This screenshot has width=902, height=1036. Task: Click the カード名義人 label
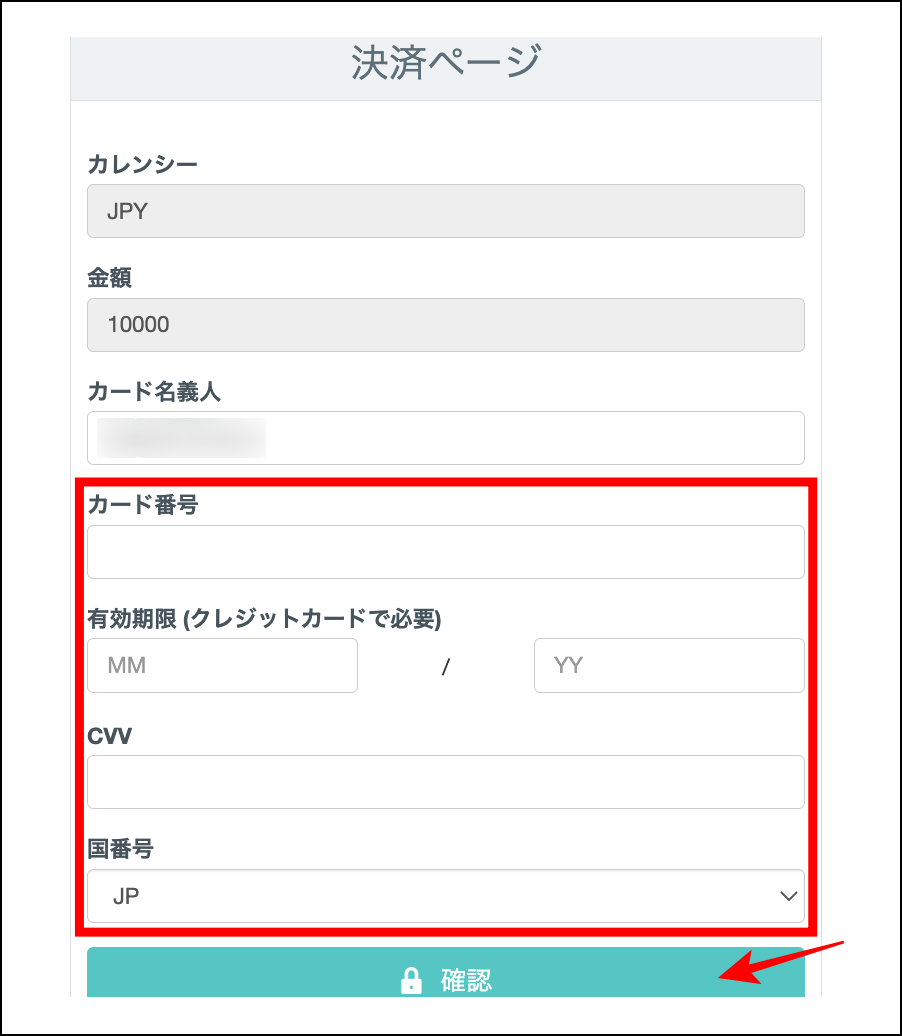(x=154, y=391)
